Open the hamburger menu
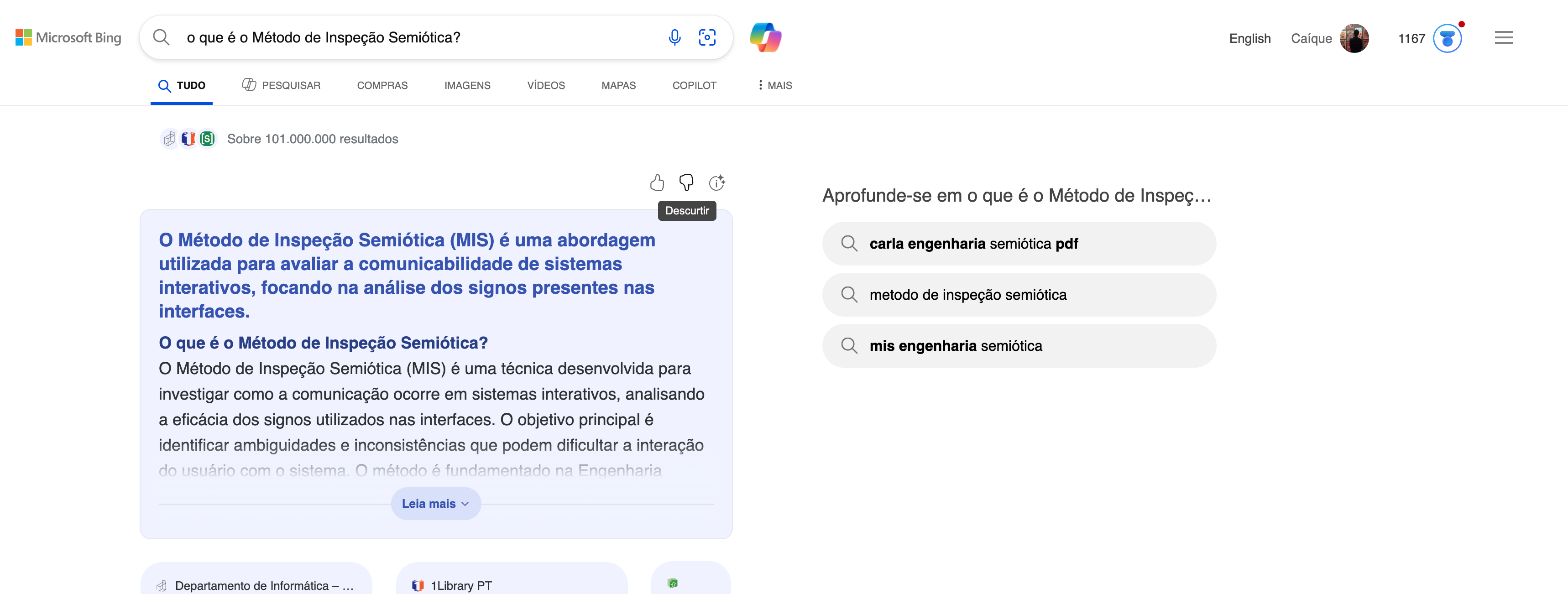The height and width of the screenshot is (594, 1568). [1504, 37]
